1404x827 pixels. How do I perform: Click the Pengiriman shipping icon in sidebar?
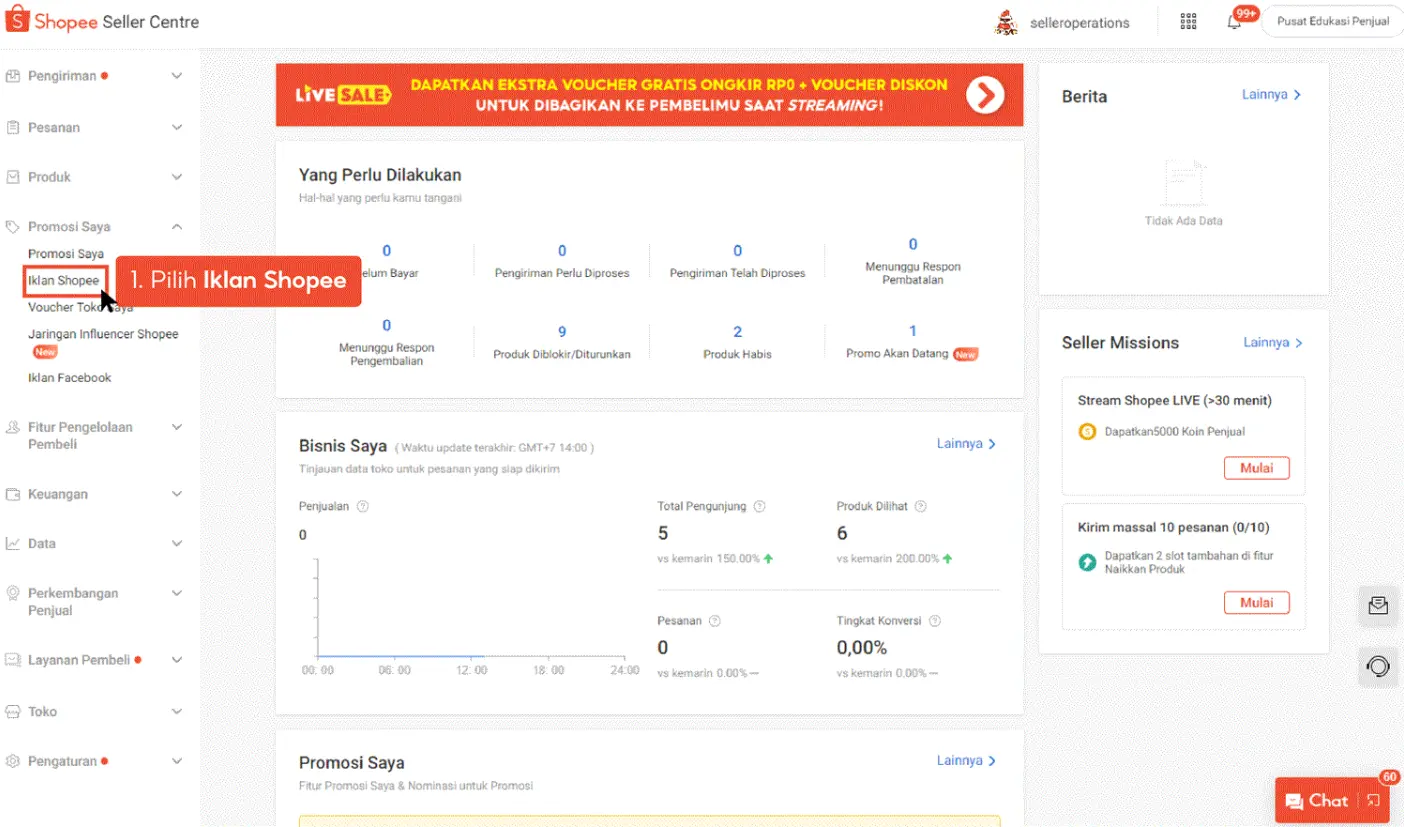[12, 75]
